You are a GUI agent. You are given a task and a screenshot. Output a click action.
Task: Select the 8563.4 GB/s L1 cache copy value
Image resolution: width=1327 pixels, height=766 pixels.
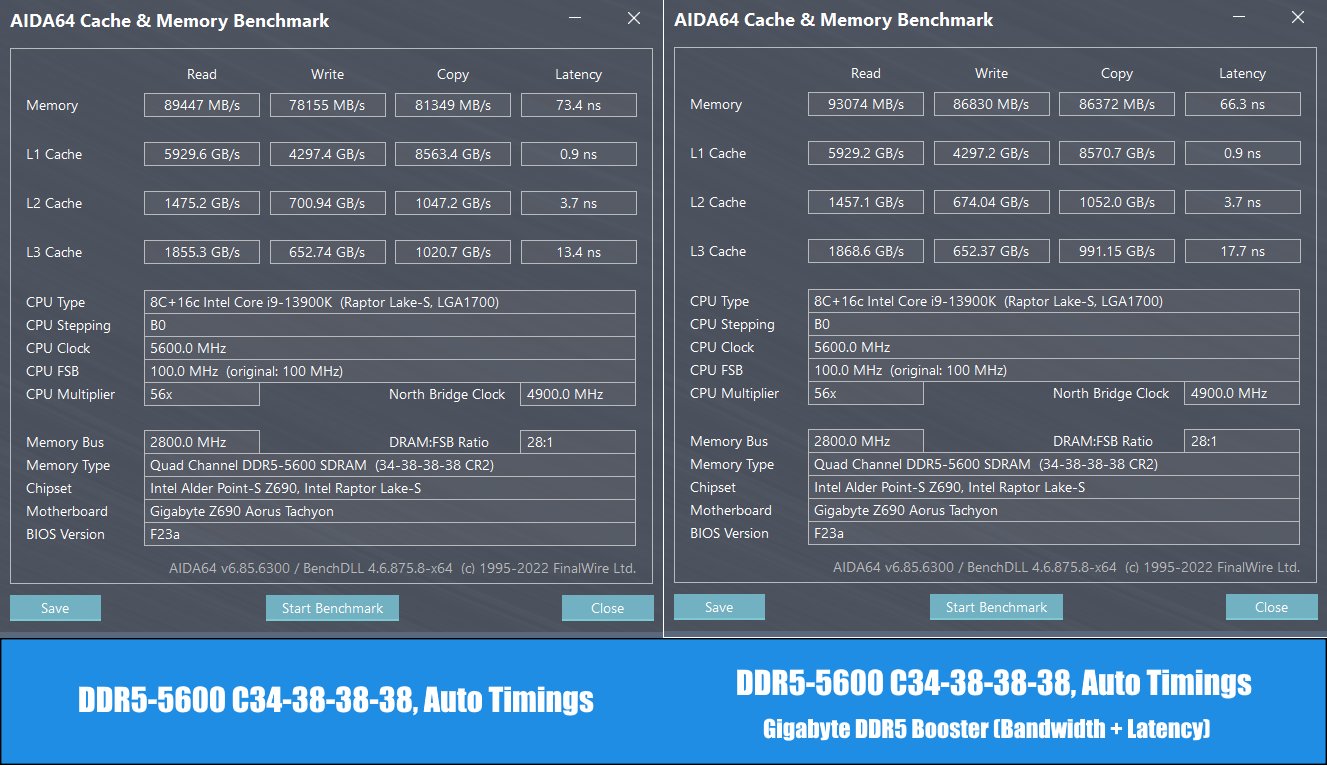coord(453,154)
